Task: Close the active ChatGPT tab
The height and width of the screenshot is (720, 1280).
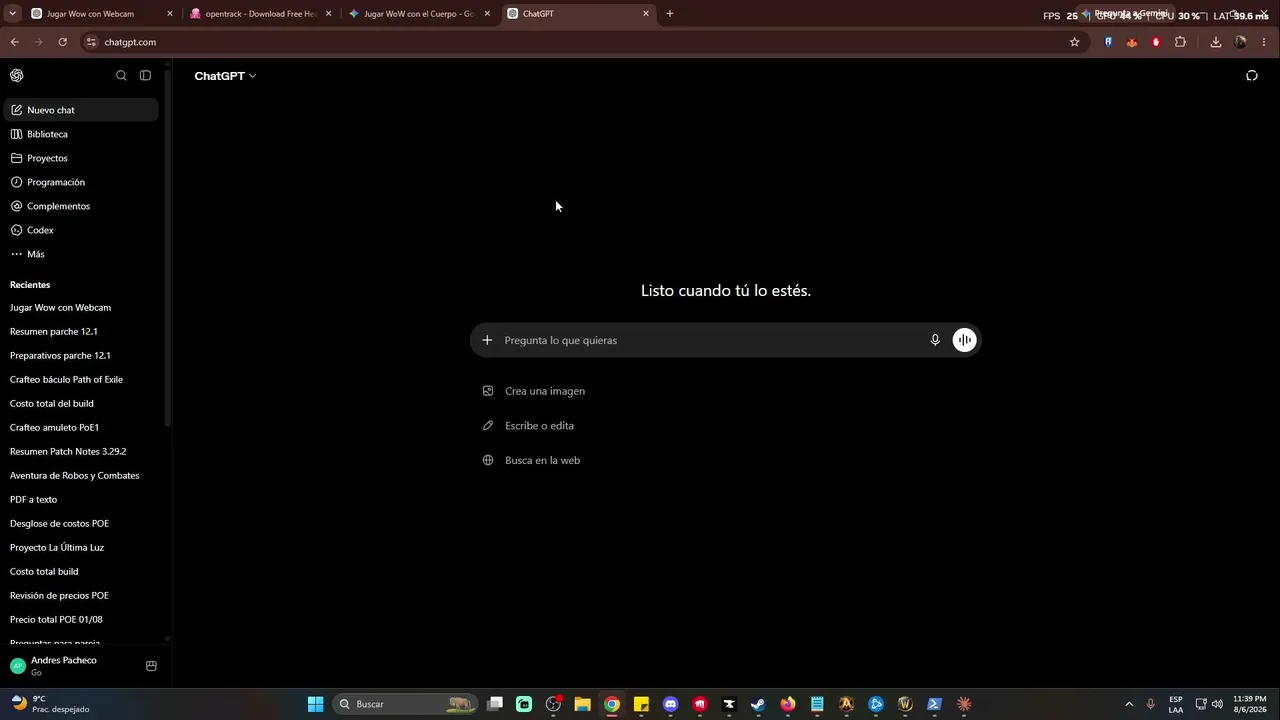Action: click(x=646, y=14)
